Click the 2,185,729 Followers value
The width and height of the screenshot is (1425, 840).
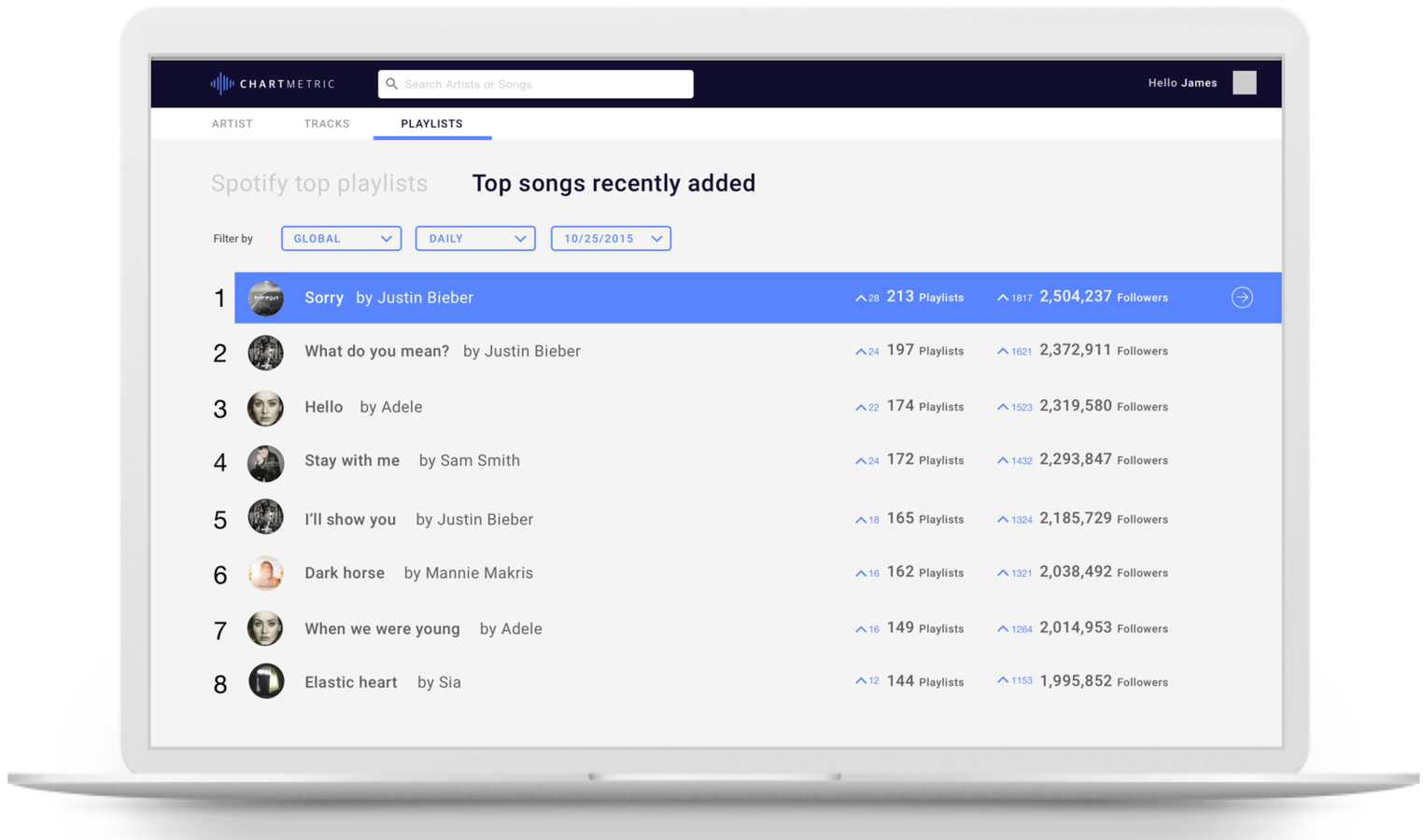[x=1104, y=518]
